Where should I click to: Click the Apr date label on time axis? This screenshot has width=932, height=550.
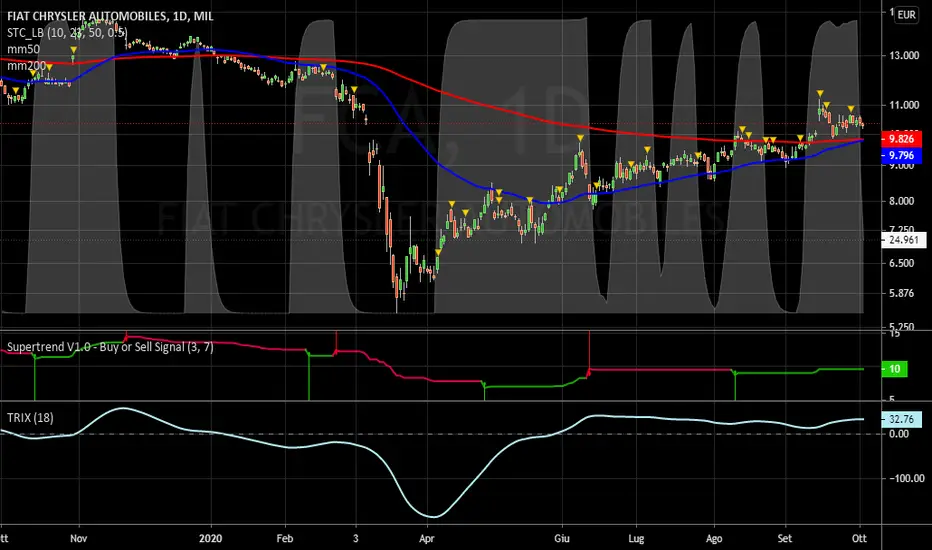coord(426,539)
